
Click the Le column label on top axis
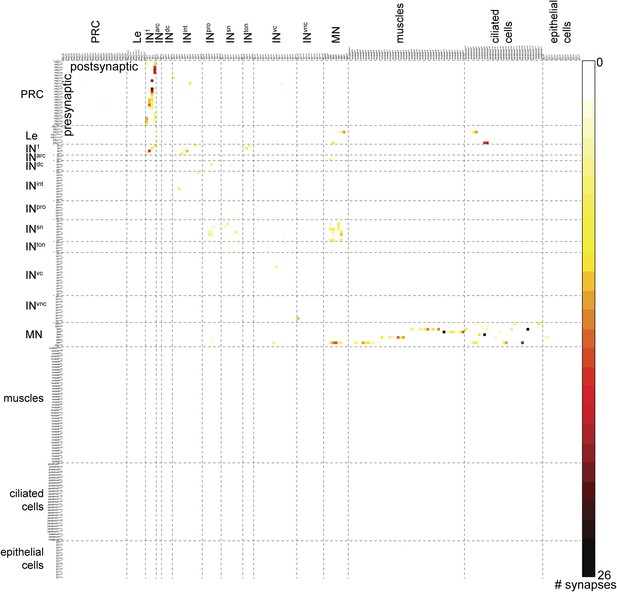pyautogui.click(x=137, y=37)
